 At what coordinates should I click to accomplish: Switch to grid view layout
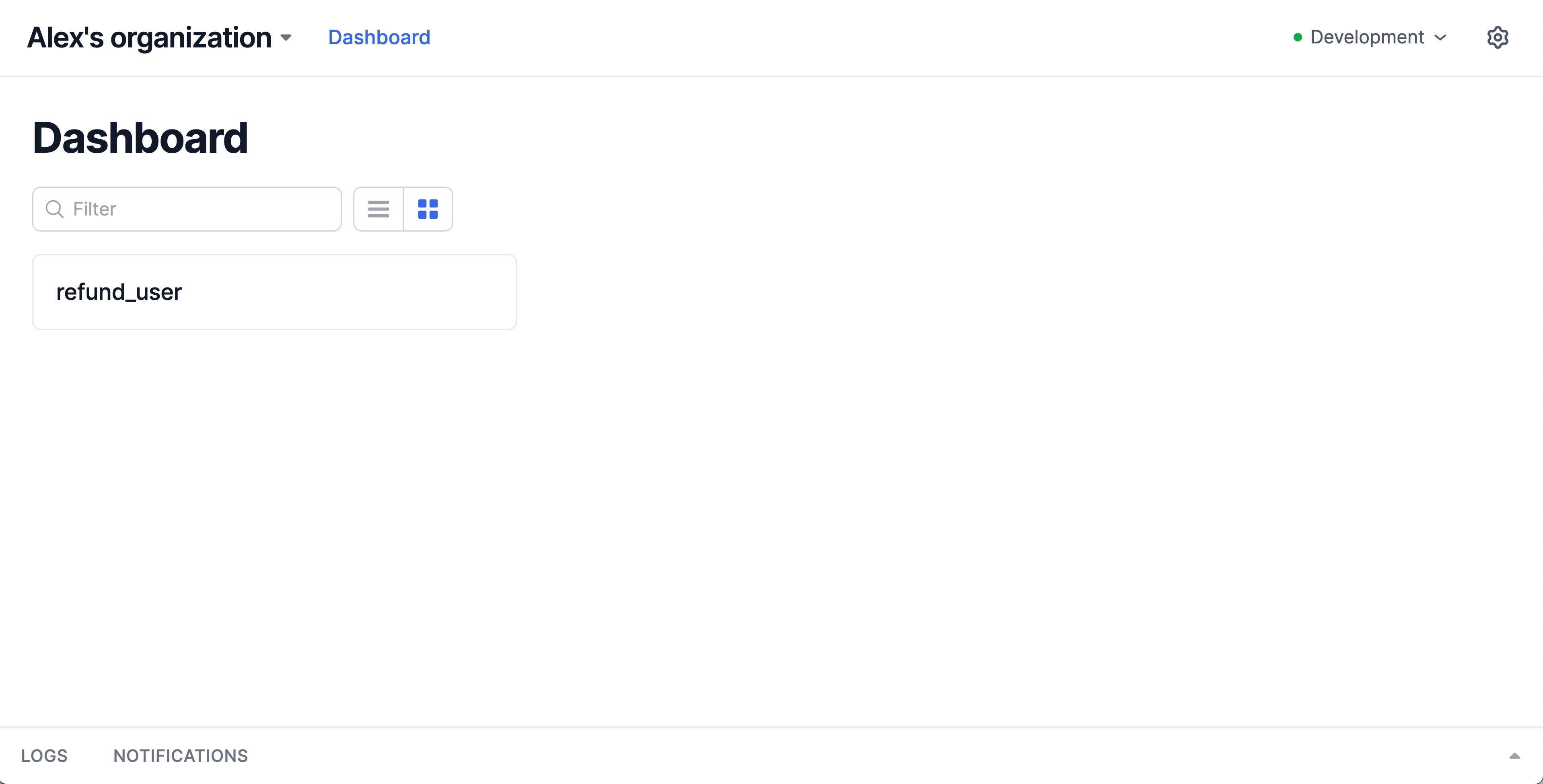[428, 209]
